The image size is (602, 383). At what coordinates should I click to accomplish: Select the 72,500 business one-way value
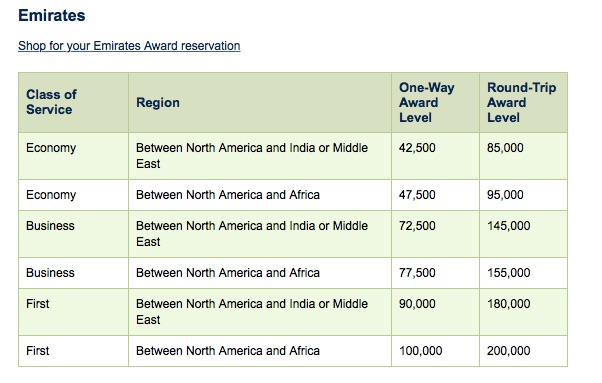pyautogui.click(x=417, y=226)
